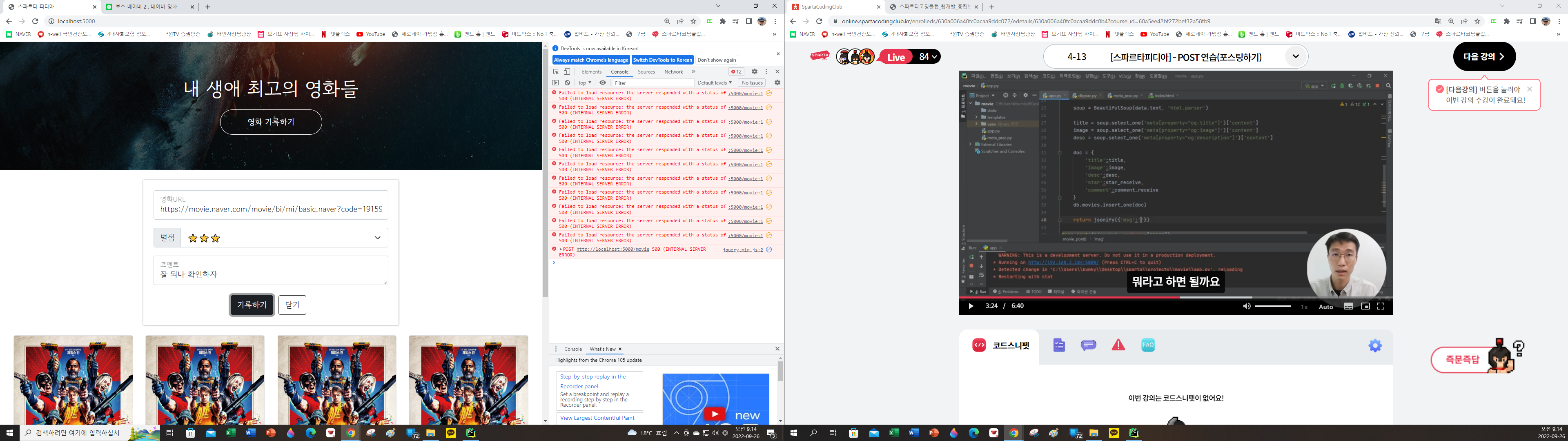Open the console settings gear beside No Issues
This screenshot has width=1568, height=441.
point(777,83)
